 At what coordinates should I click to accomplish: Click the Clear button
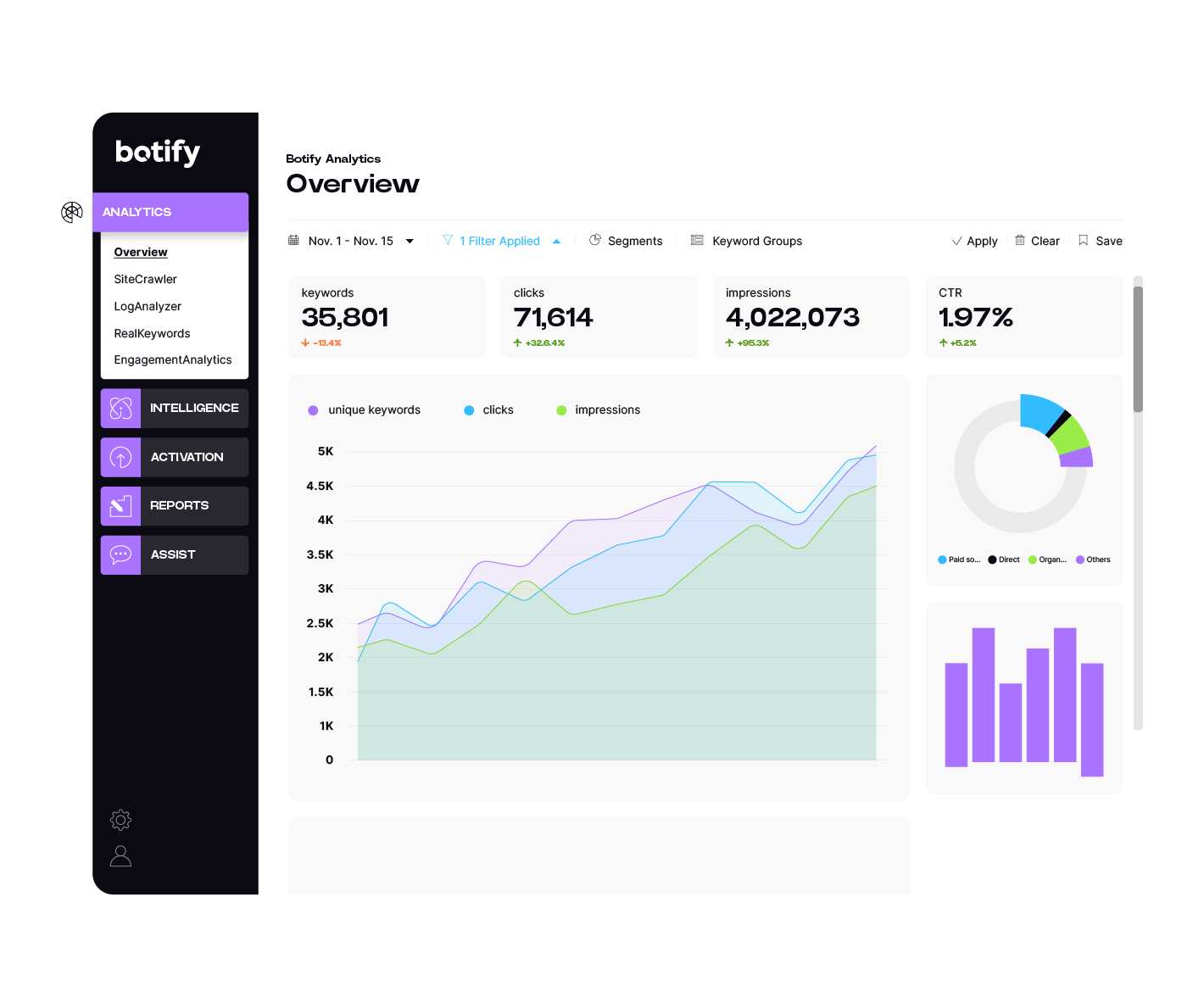pyautogui.click(x=1037, y=241)
